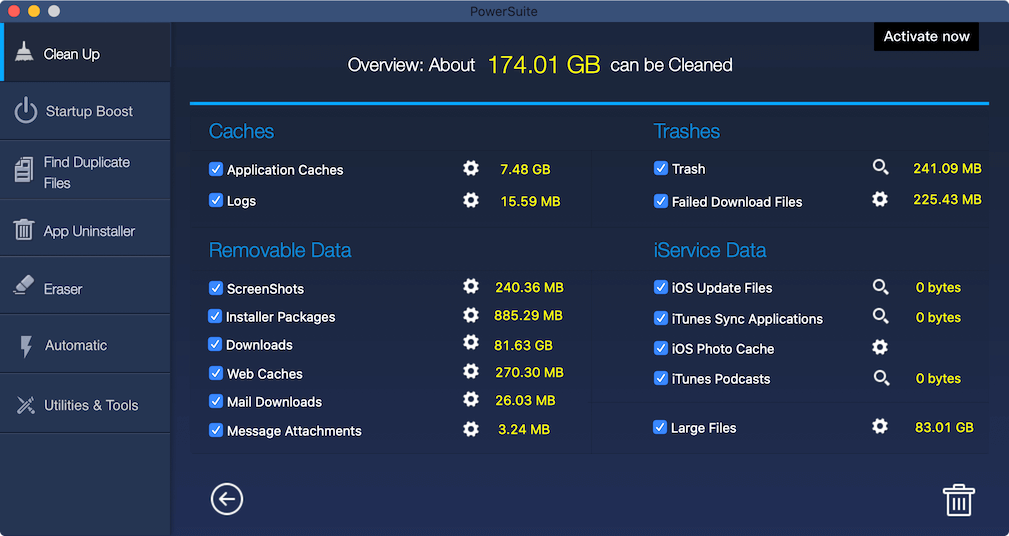This screenshot has height=536, width=1009.
Task: Click gear icon beside Large Files
Action: click(x=880, y=426)
